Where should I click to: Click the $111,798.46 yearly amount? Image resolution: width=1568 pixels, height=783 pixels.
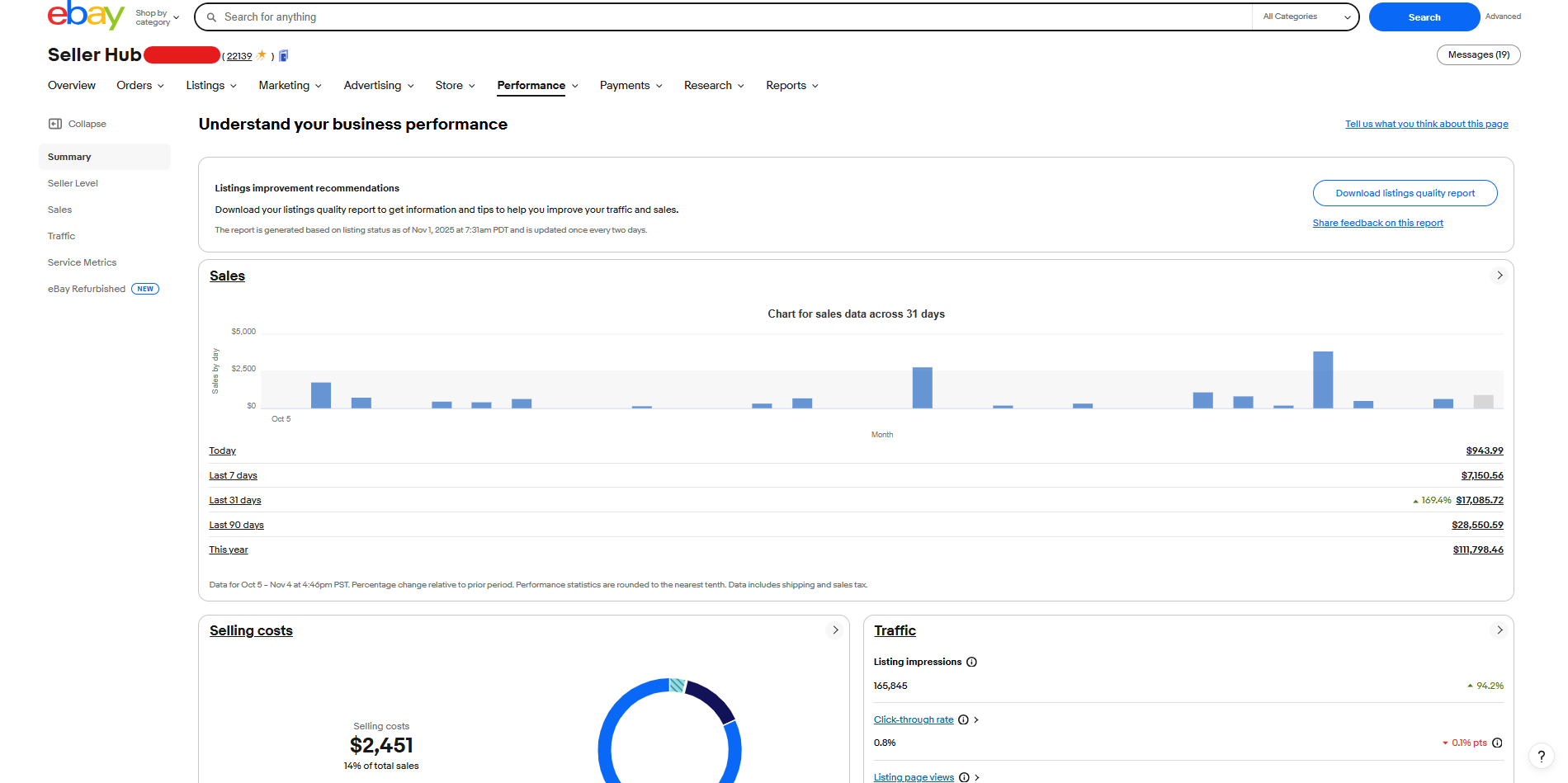point(1478,550)
